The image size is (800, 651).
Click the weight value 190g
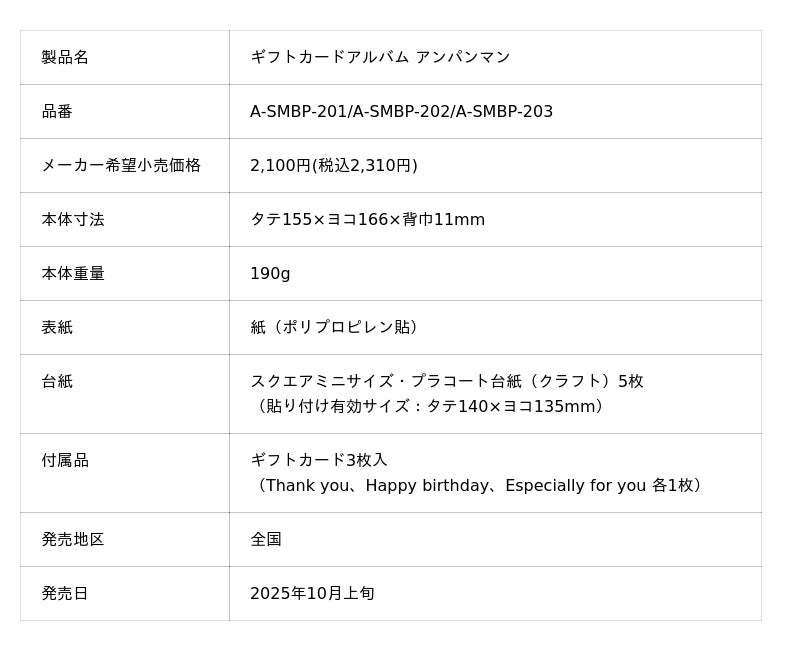click(270, 273)
